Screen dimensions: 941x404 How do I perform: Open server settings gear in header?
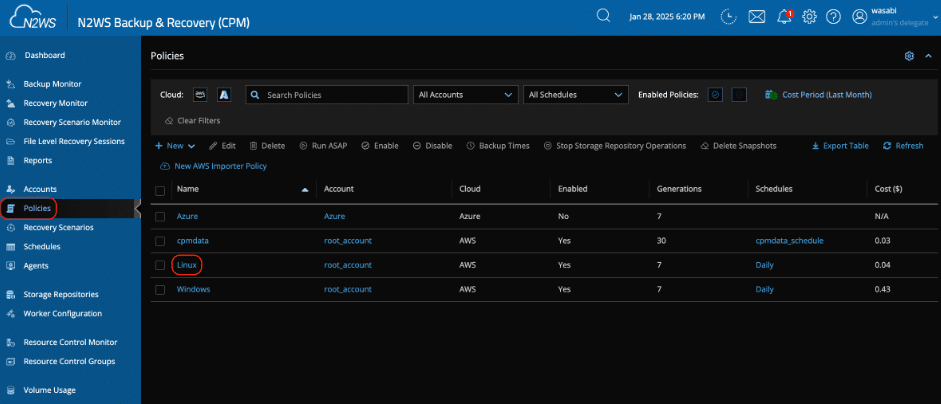pos(809,17)
